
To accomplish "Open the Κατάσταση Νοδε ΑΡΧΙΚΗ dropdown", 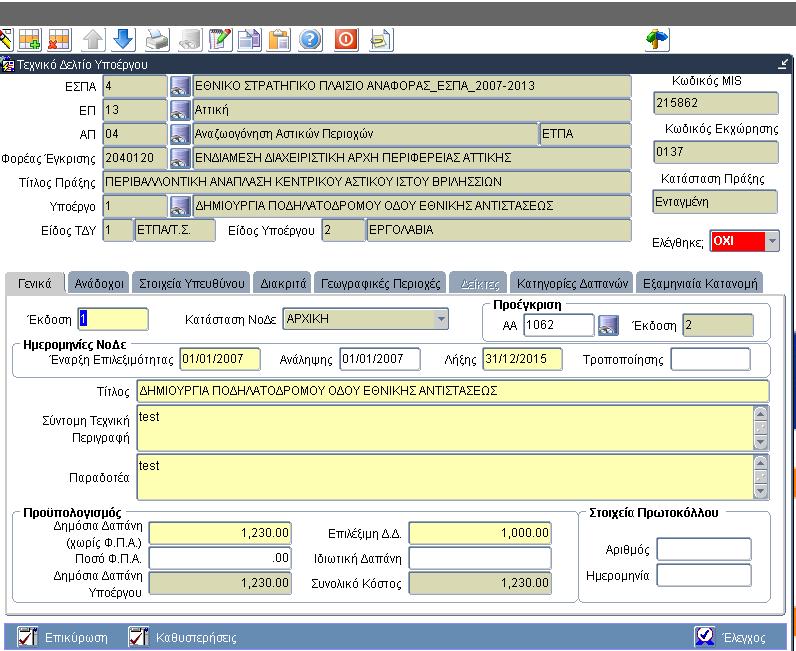I will [x=441, y=319].
